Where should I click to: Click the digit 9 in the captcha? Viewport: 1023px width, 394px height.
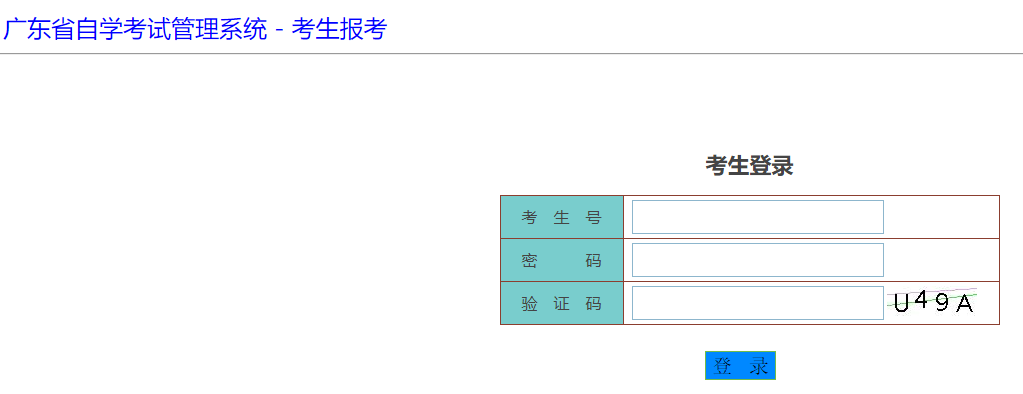941,303
